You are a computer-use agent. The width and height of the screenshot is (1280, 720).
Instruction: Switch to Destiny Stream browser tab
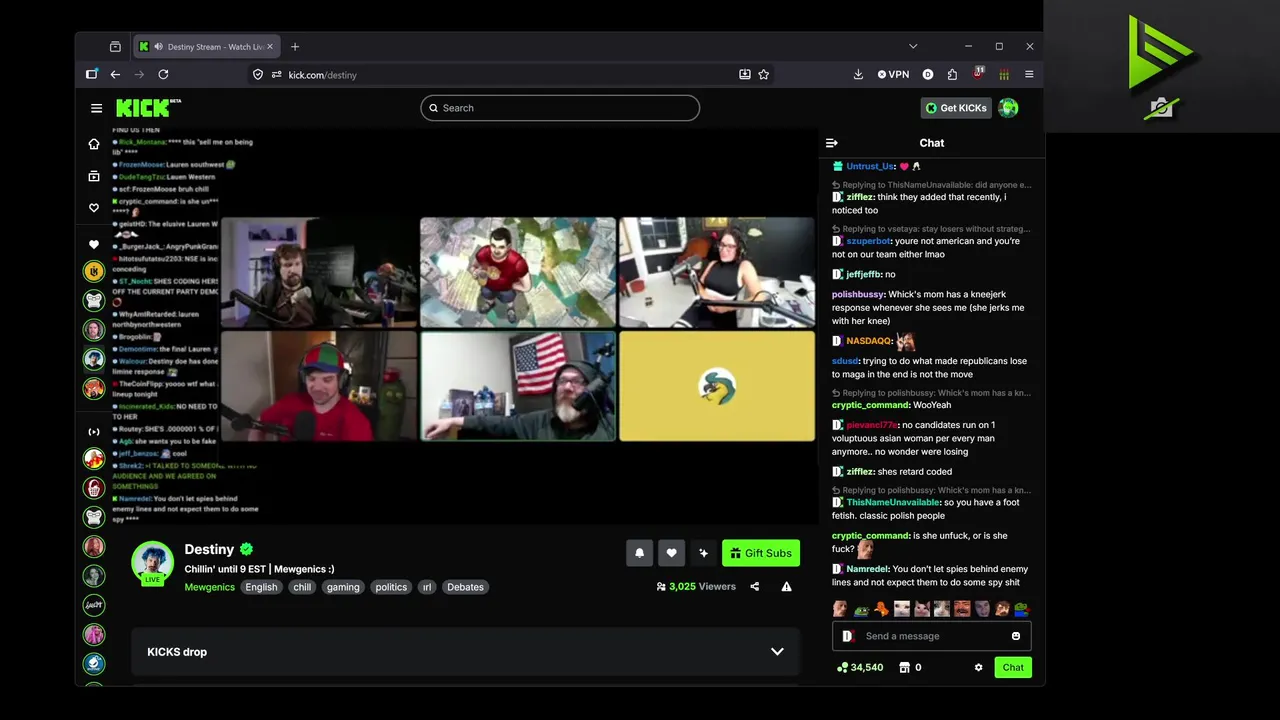coord(206,46)
